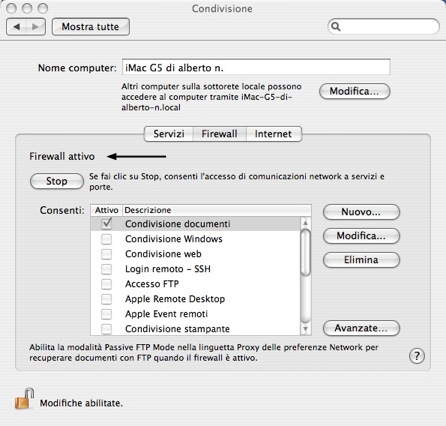446x426 pixels.
Task: Uncheck Condivisione documenti checkbox
Action: click(107, 223)
